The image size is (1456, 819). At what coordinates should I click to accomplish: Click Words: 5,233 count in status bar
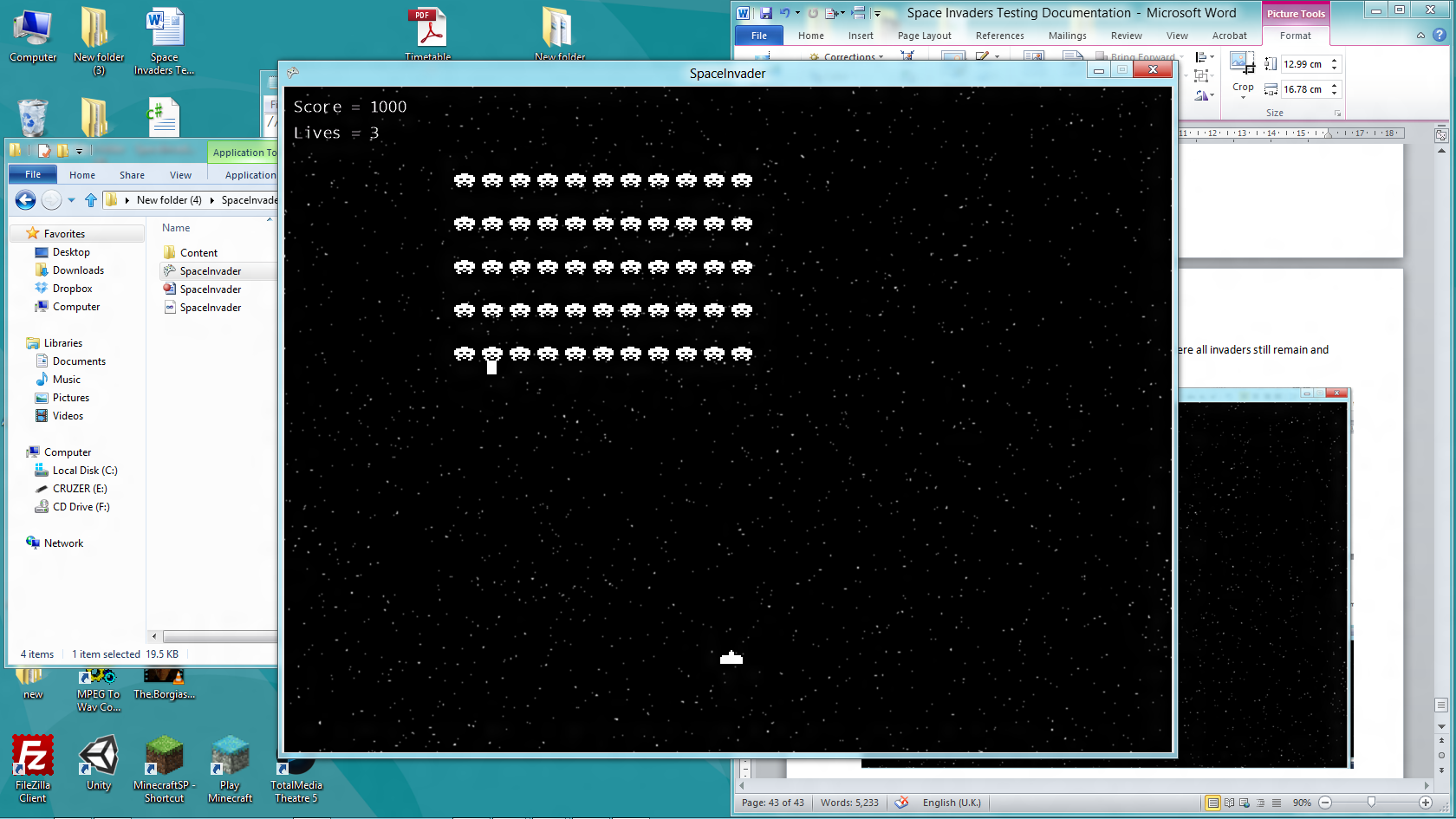849,803
